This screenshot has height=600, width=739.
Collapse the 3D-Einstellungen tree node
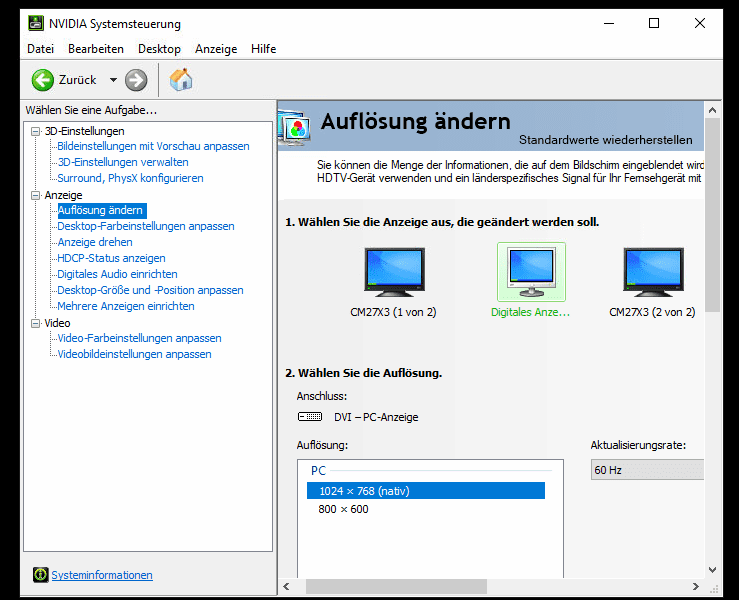pos(35,131)
